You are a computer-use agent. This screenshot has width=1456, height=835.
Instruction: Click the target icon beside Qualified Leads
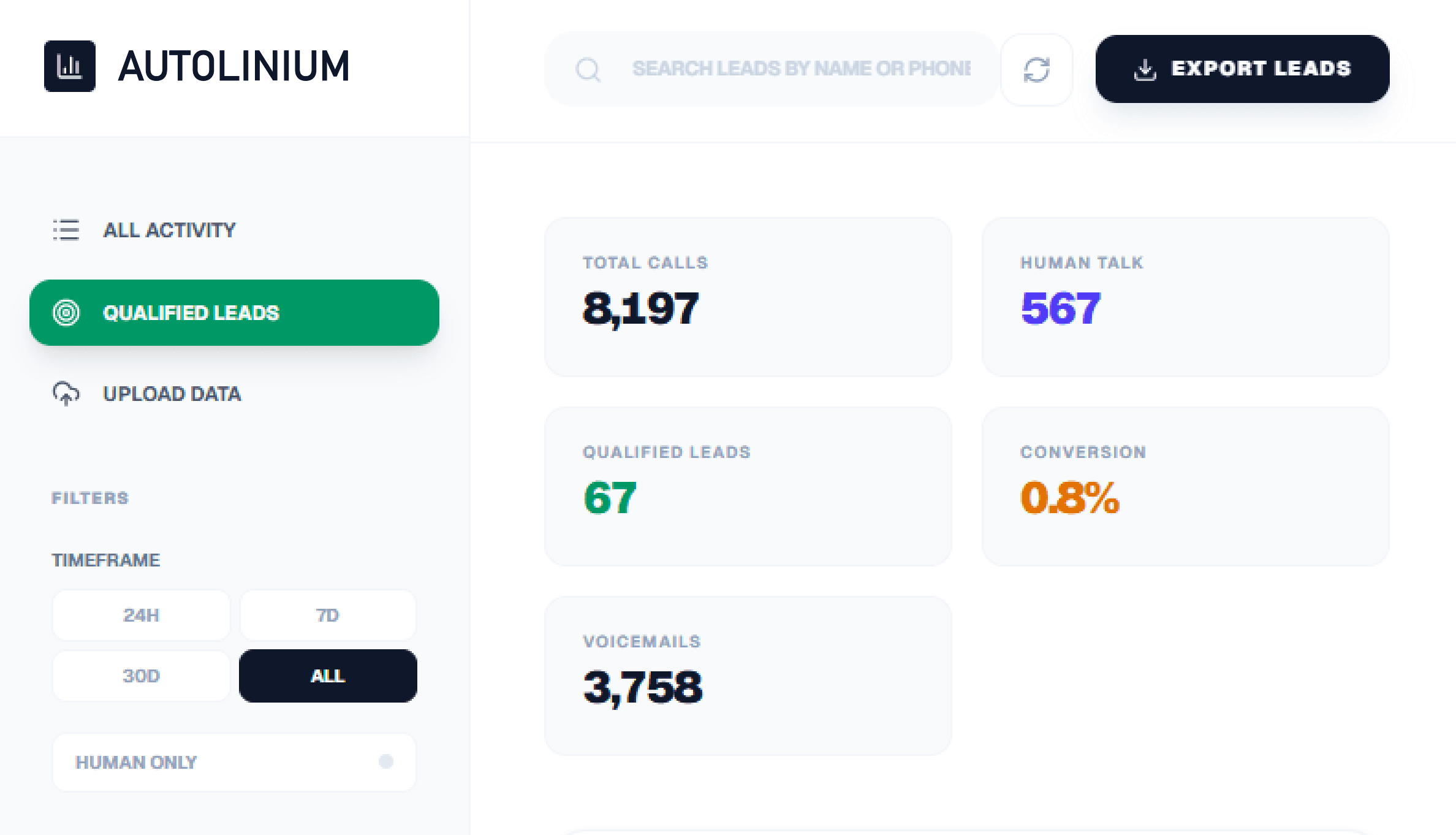(66, 313)
